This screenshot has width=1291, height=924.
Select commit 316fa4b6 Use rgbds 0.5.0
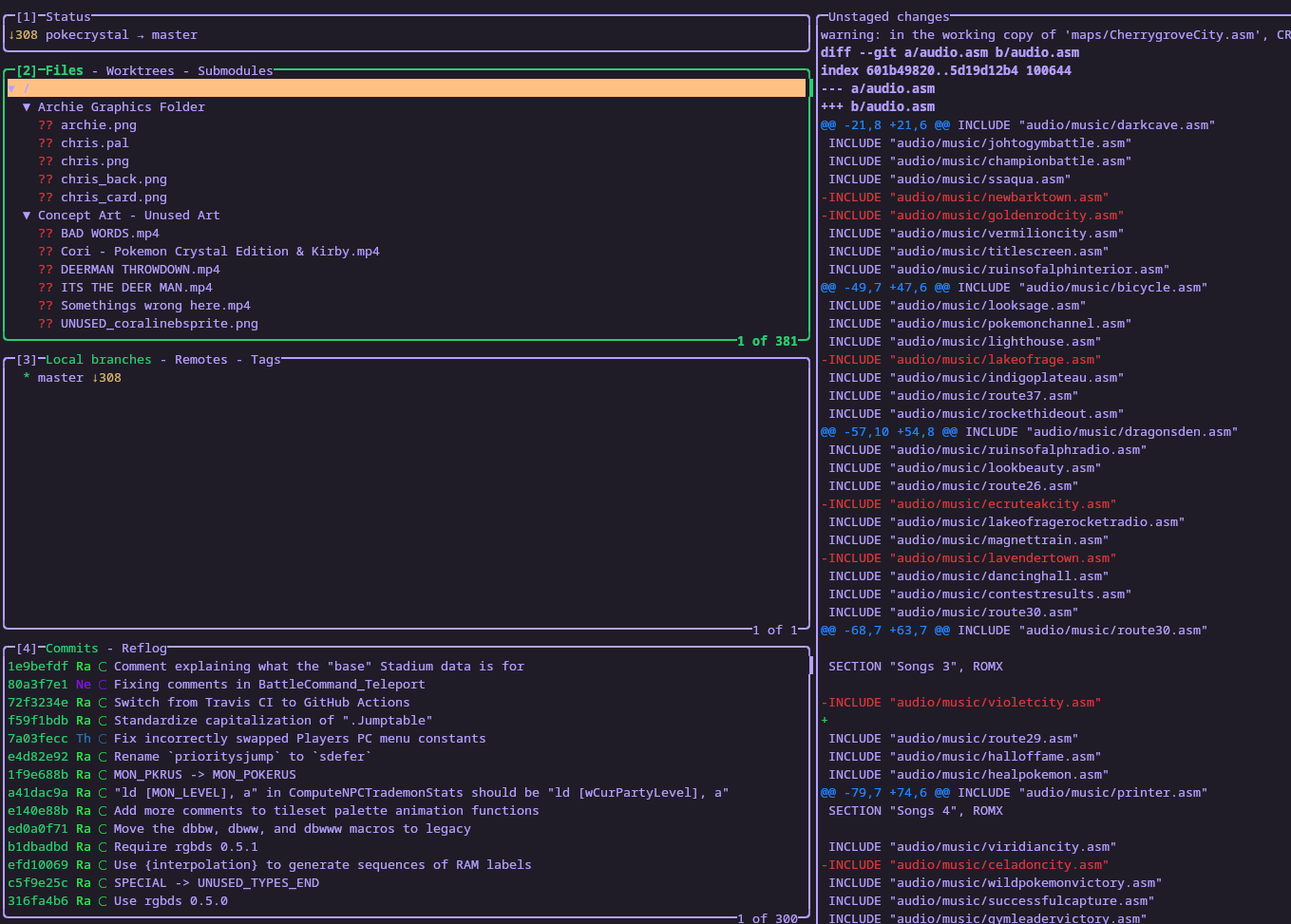click(x=407, y=901)
